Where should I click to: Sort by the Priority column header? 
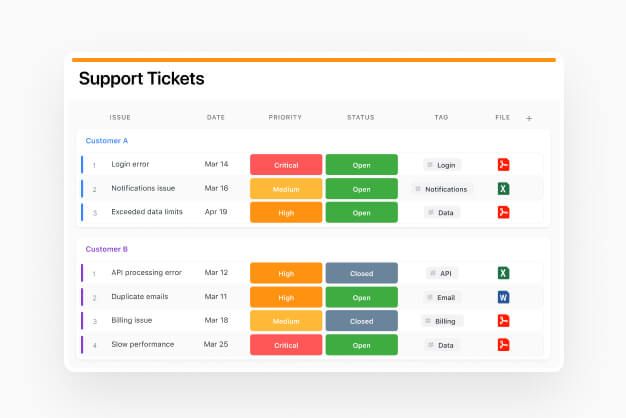coord(285,118)
